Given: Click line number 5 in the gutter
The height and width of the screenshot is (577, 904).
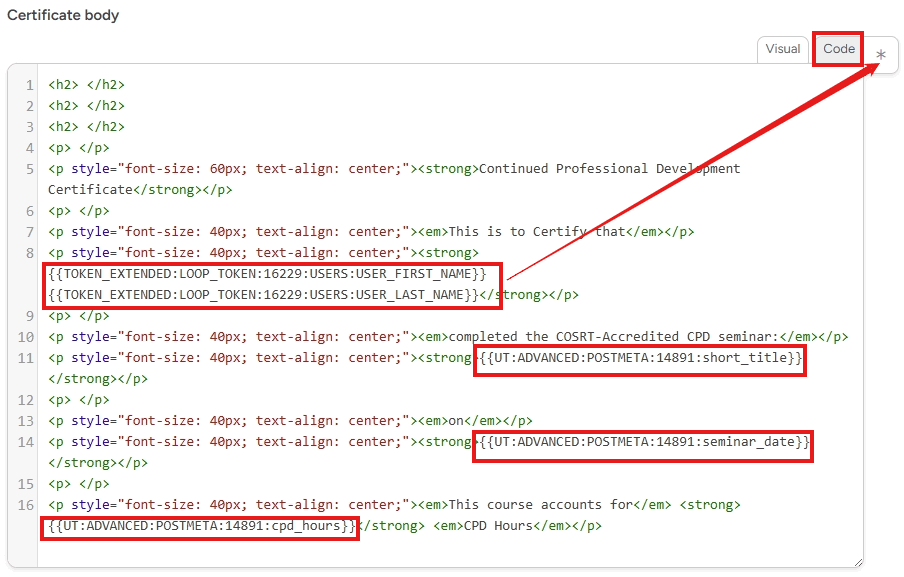Looking at the screenshot, I should (x=29, y=169).
